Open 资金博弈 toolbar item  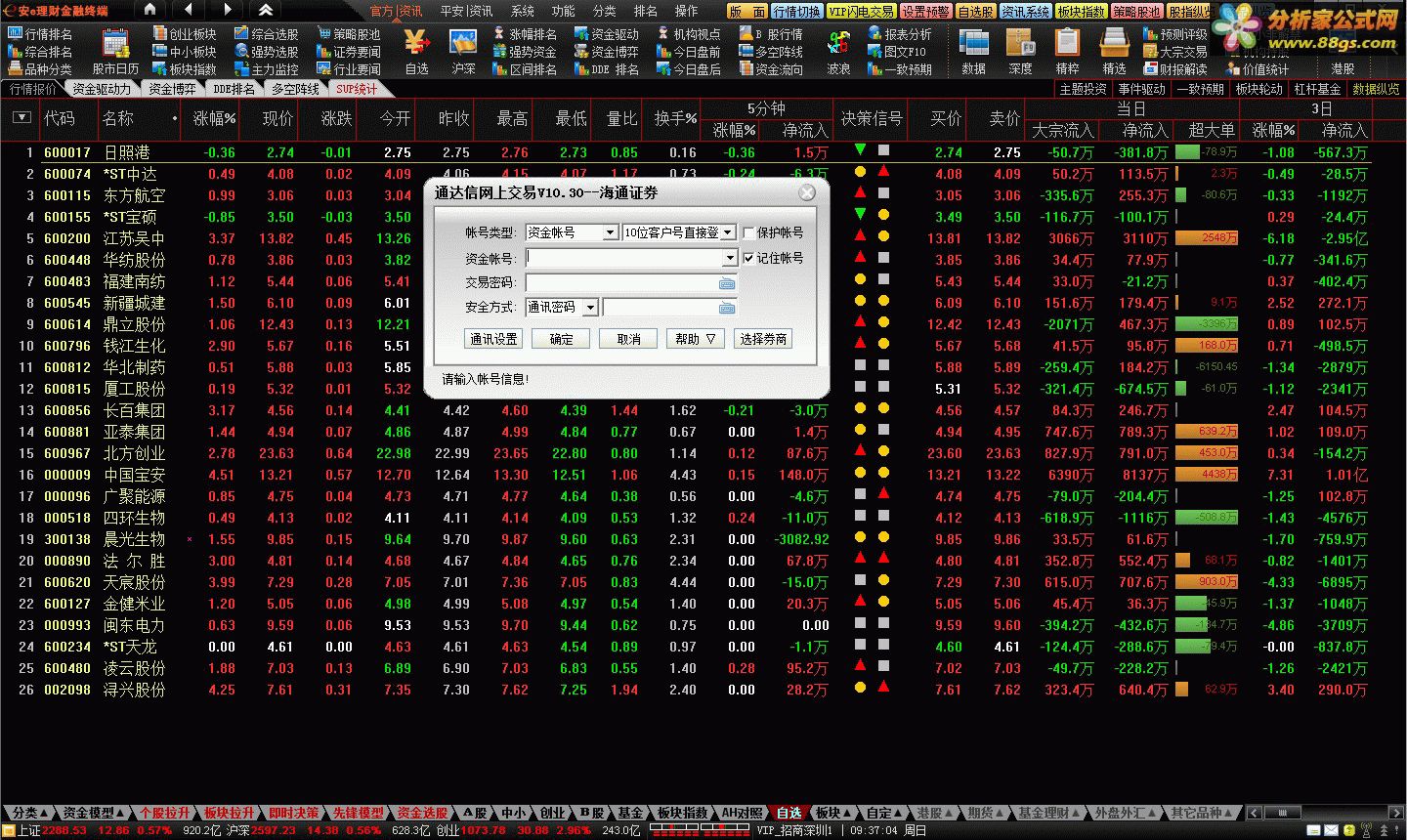pyautogui.click(x=607, y=52)
